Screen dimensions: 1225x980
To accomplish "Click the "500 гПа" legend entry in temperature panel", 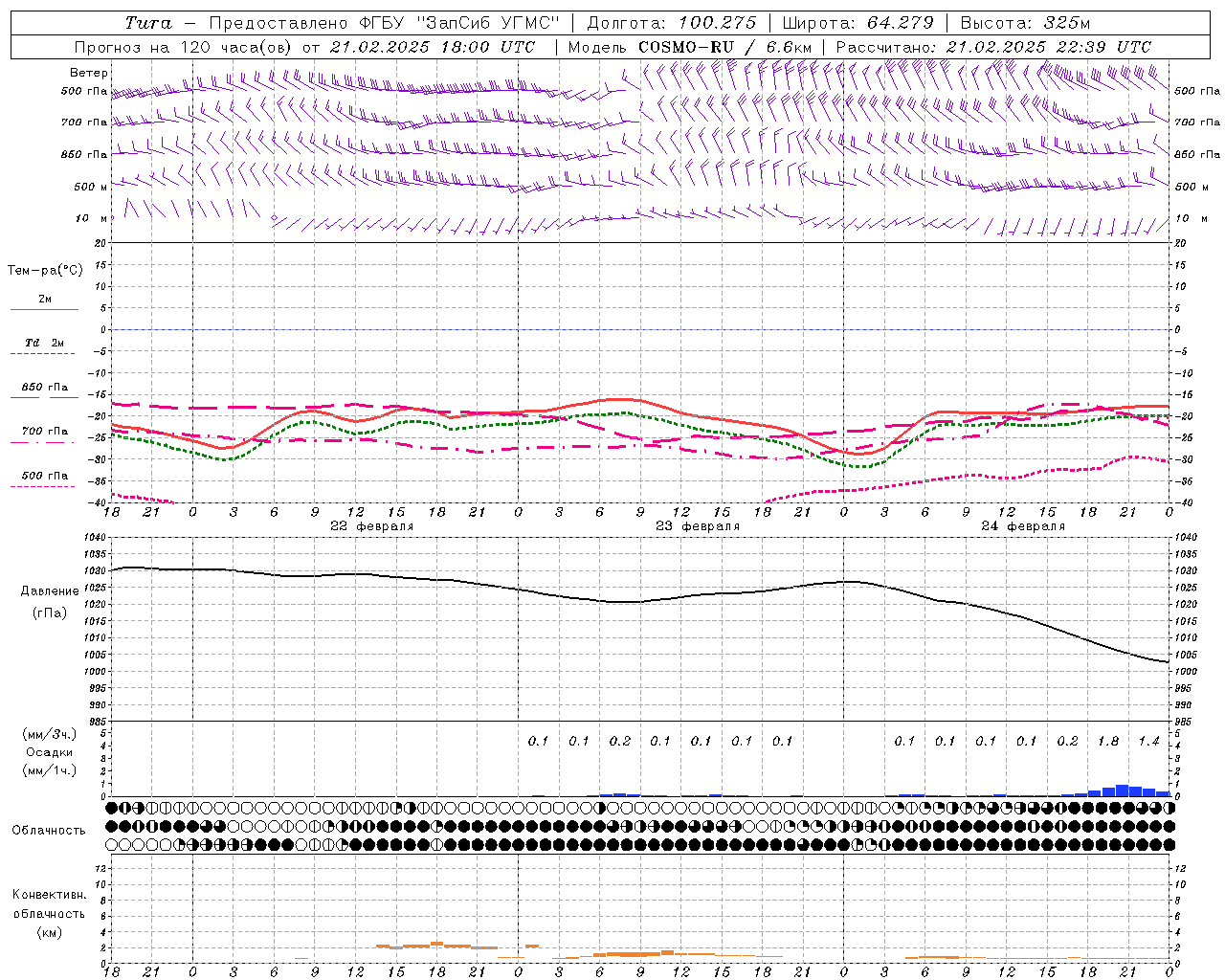I will pyautogui.click(x=45, y=476).
